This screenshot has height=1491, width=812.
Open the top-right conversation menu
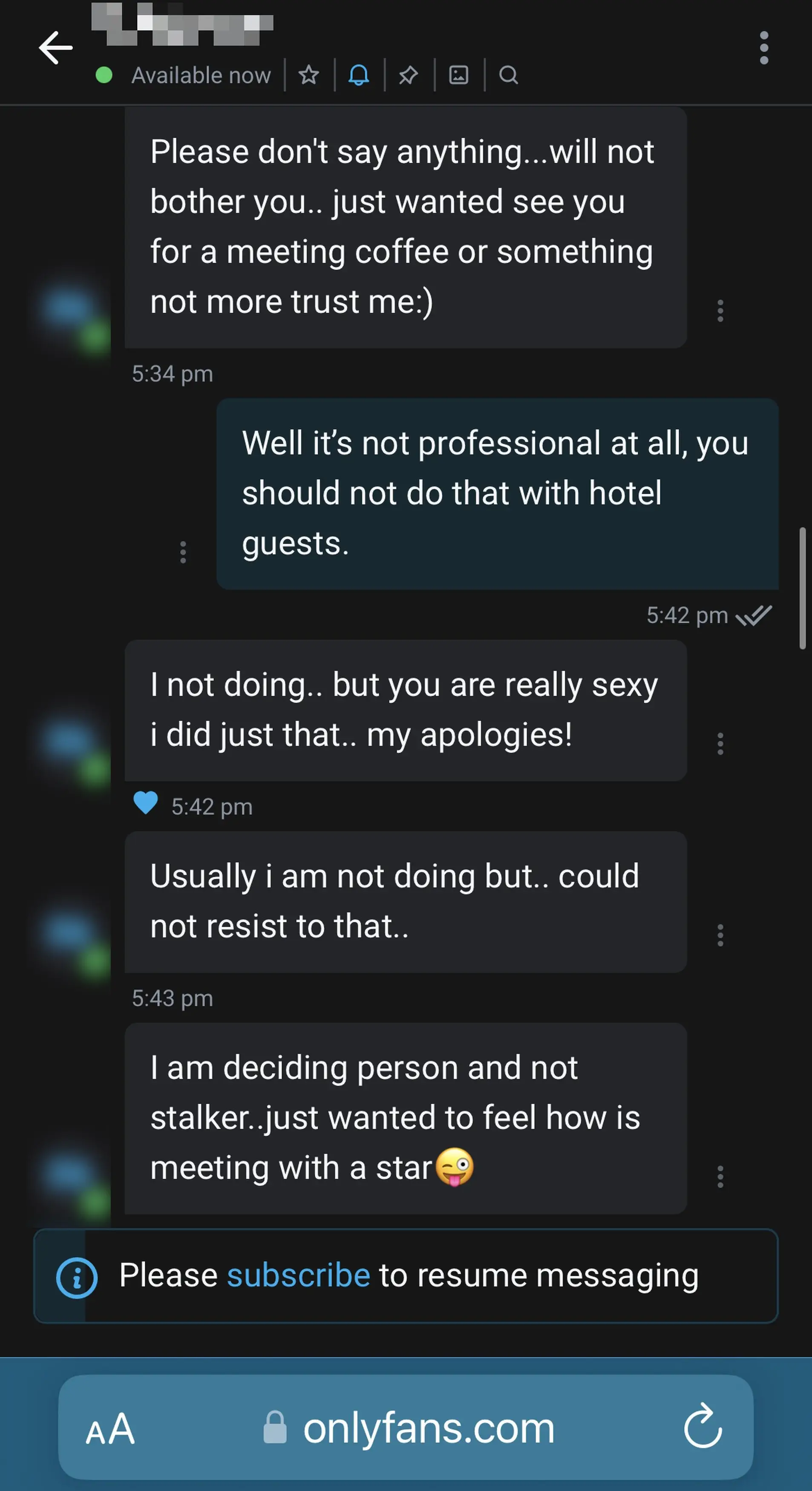coord(763,47)
